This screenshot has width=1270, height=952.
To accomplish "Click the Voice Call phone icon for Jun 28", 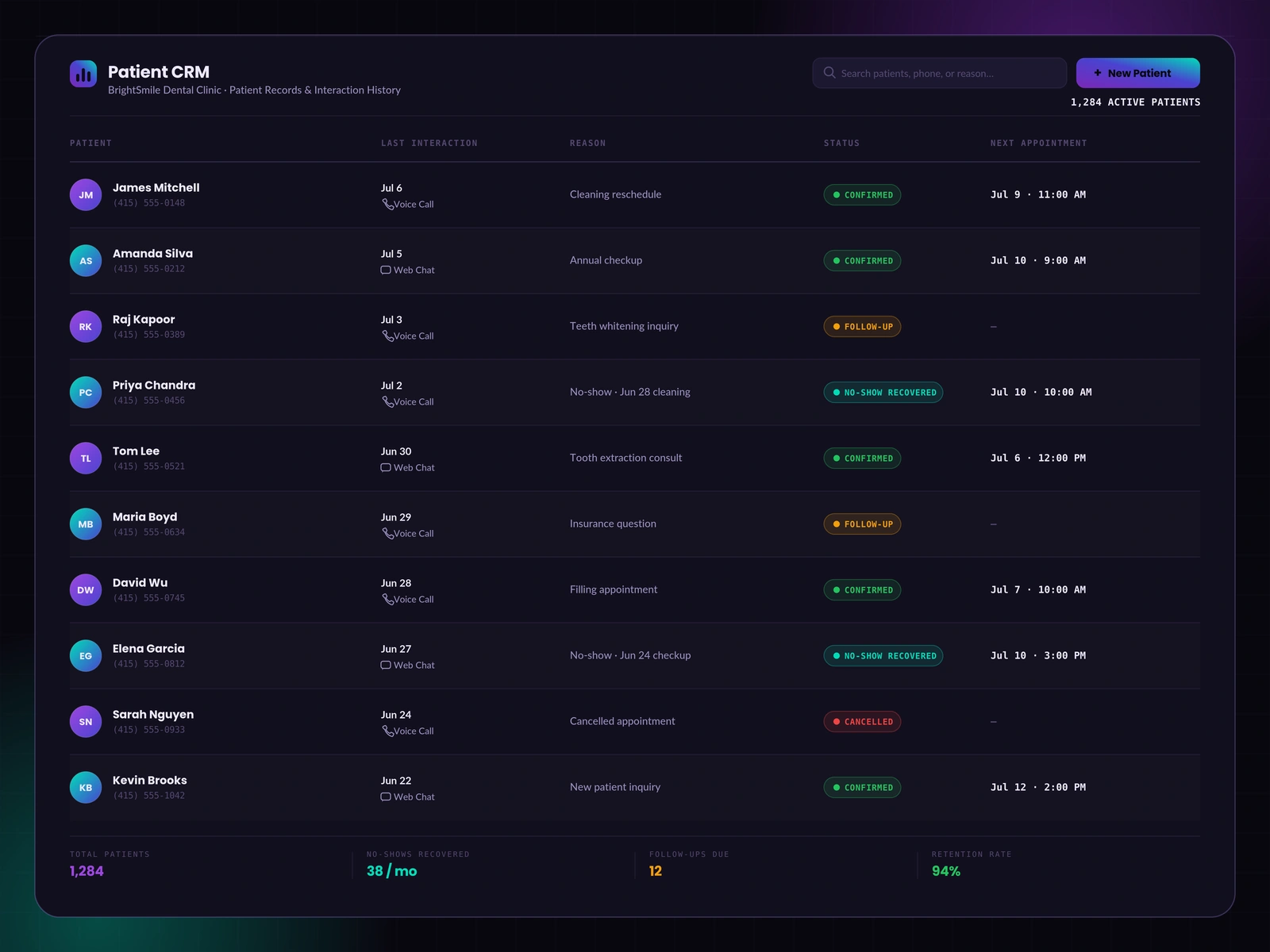I will pos(387,600).
